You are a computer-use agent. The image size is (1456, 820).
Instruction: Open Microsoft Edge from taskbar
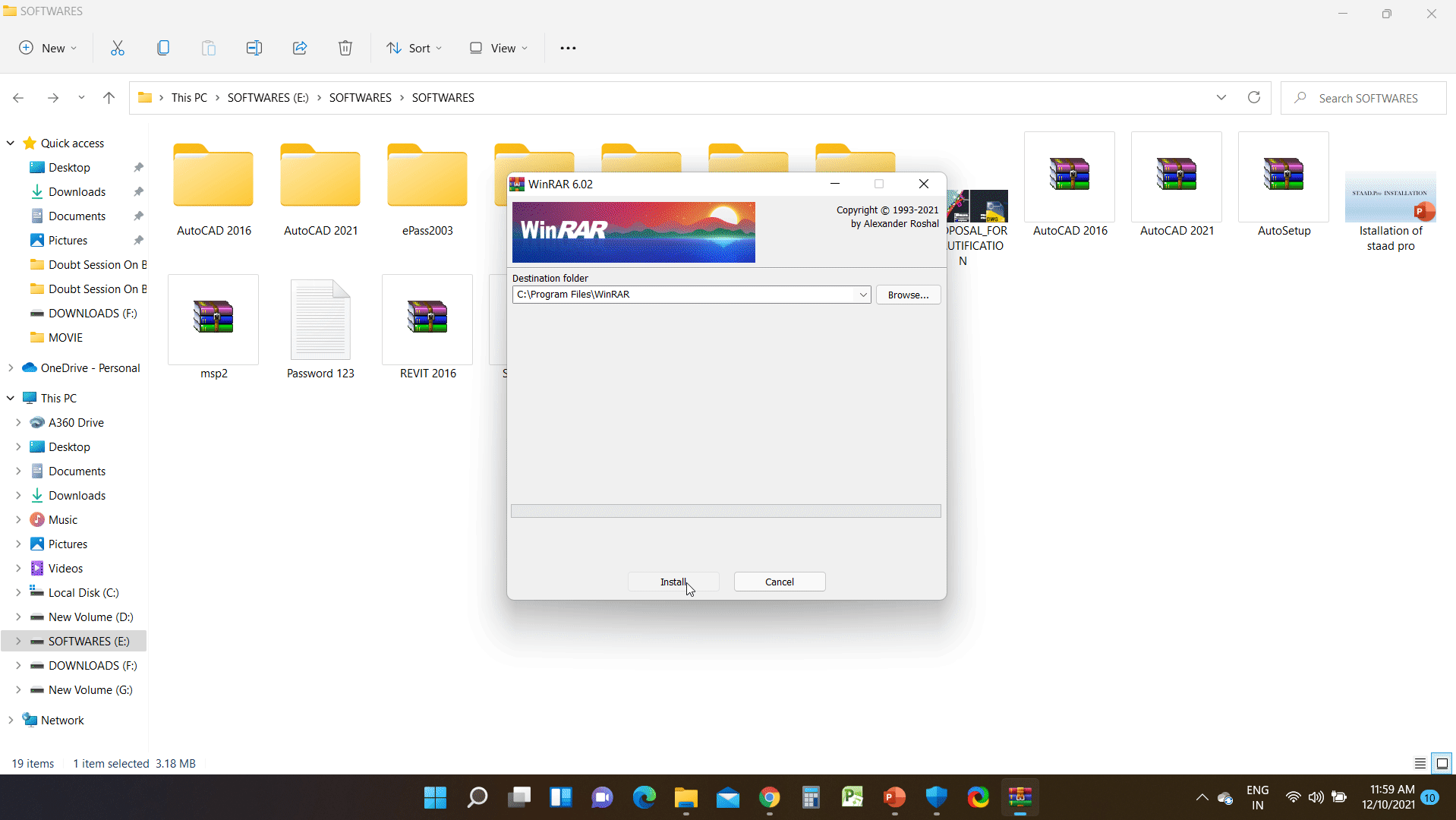click(x=644, y=797)
